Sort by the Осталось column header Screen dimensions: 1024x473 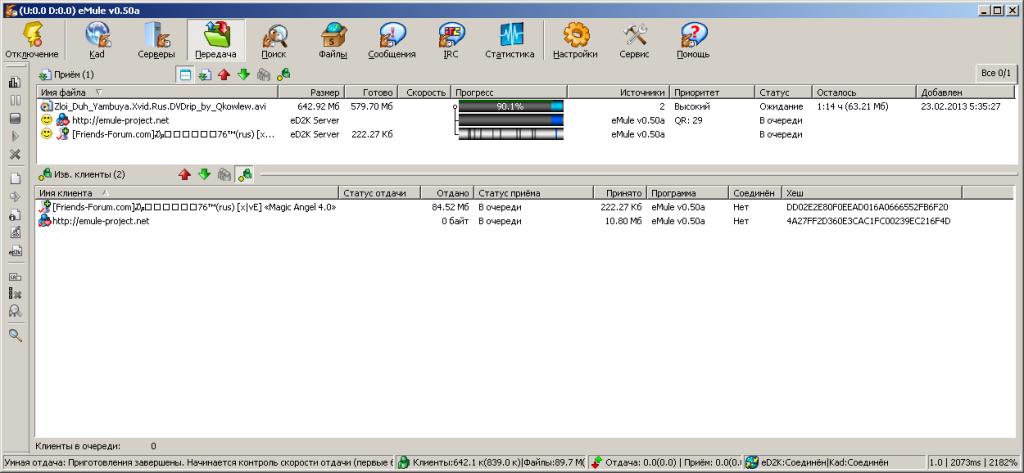pyautogui.click(x=865, y=93)
